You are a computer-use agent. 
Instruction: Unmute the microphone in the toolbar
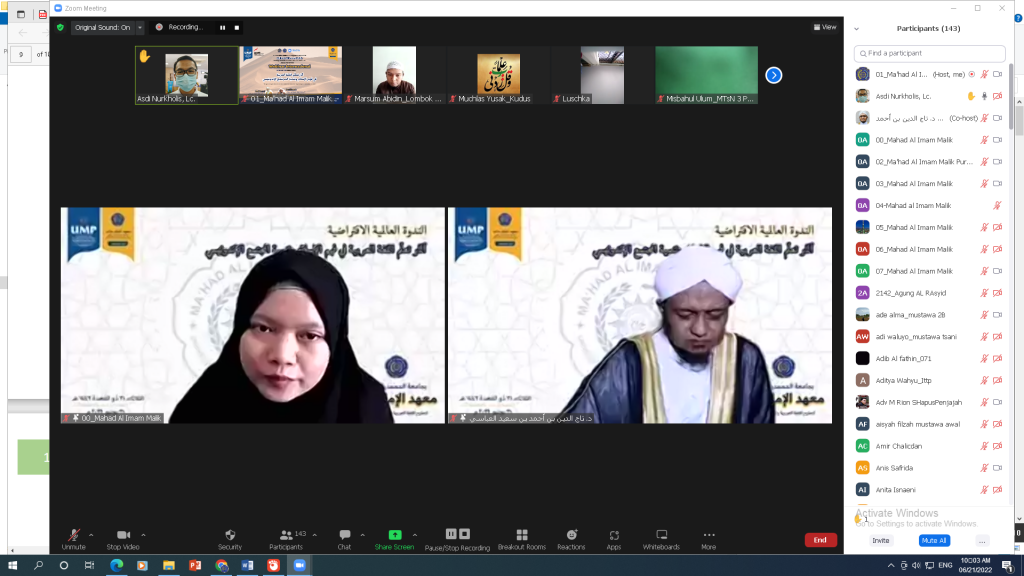[x=74, y=535]
